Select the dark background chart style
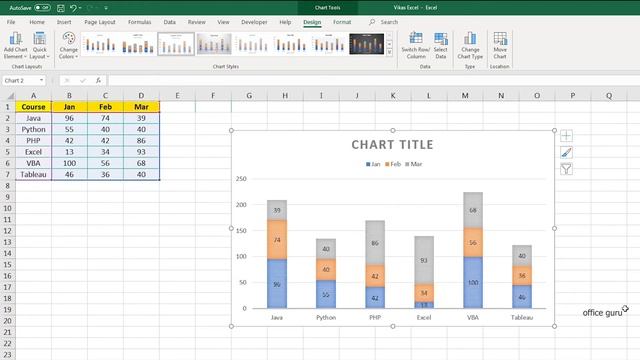 coord(366,44)
